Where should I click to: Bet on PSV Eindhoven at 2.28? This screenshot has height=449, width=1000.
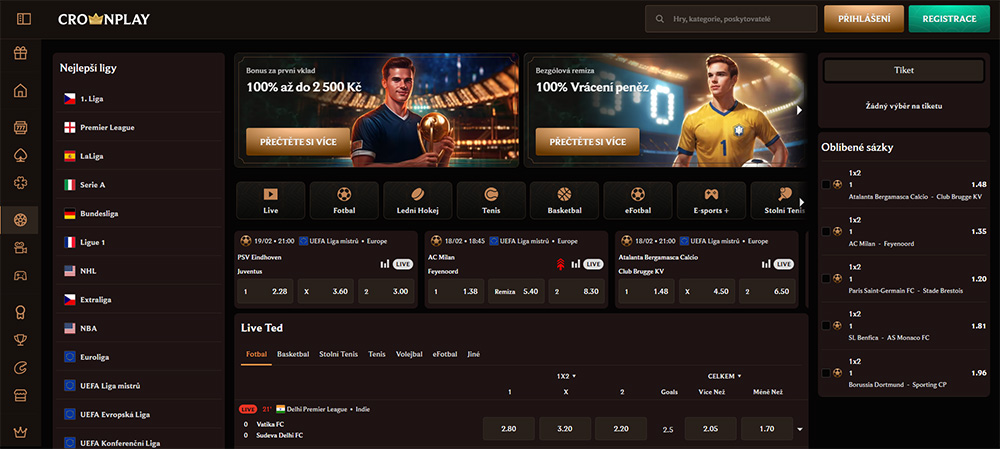point(265,291)
